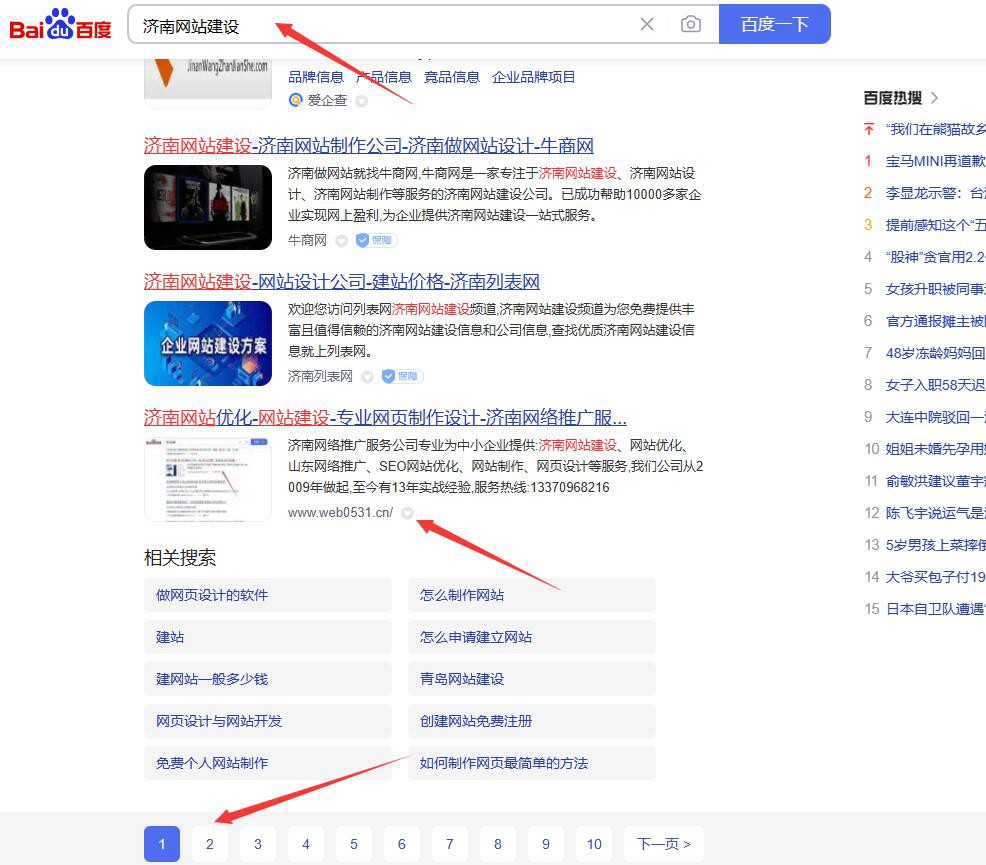Open hot search “股神”贪官用2.2
The image size is (986, 865).
936,257
